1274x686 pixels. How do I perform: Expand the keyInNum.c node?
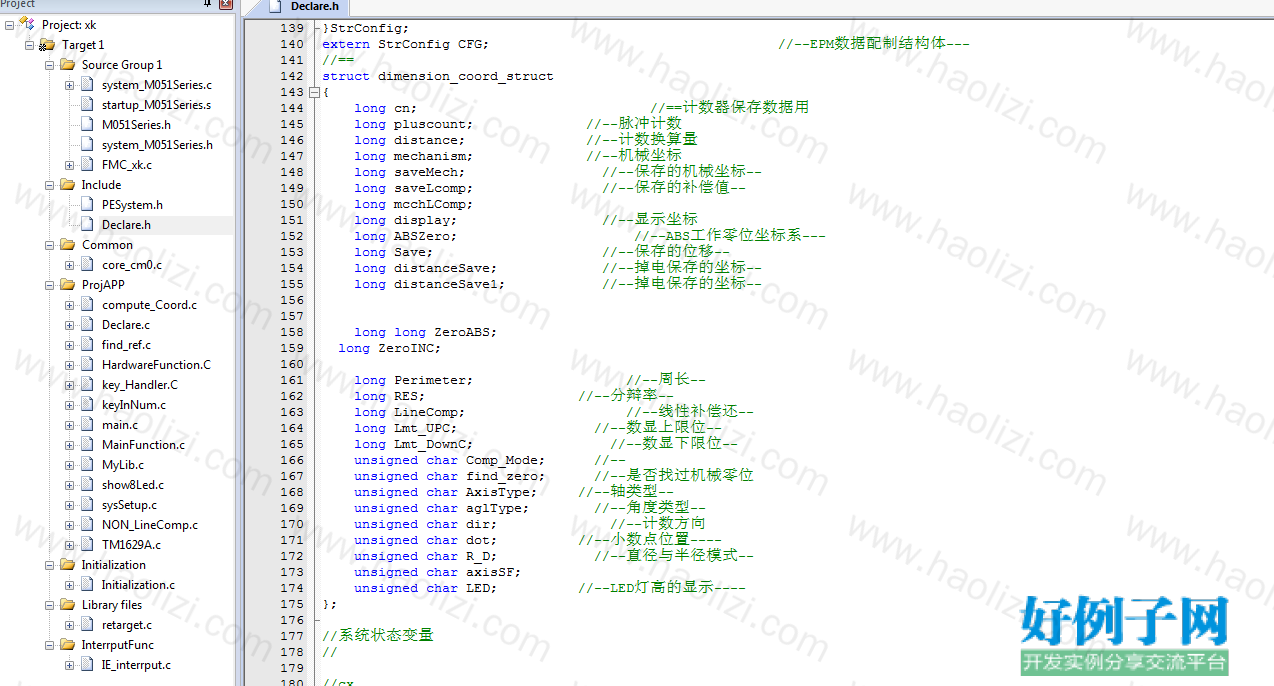coord(69,405)
